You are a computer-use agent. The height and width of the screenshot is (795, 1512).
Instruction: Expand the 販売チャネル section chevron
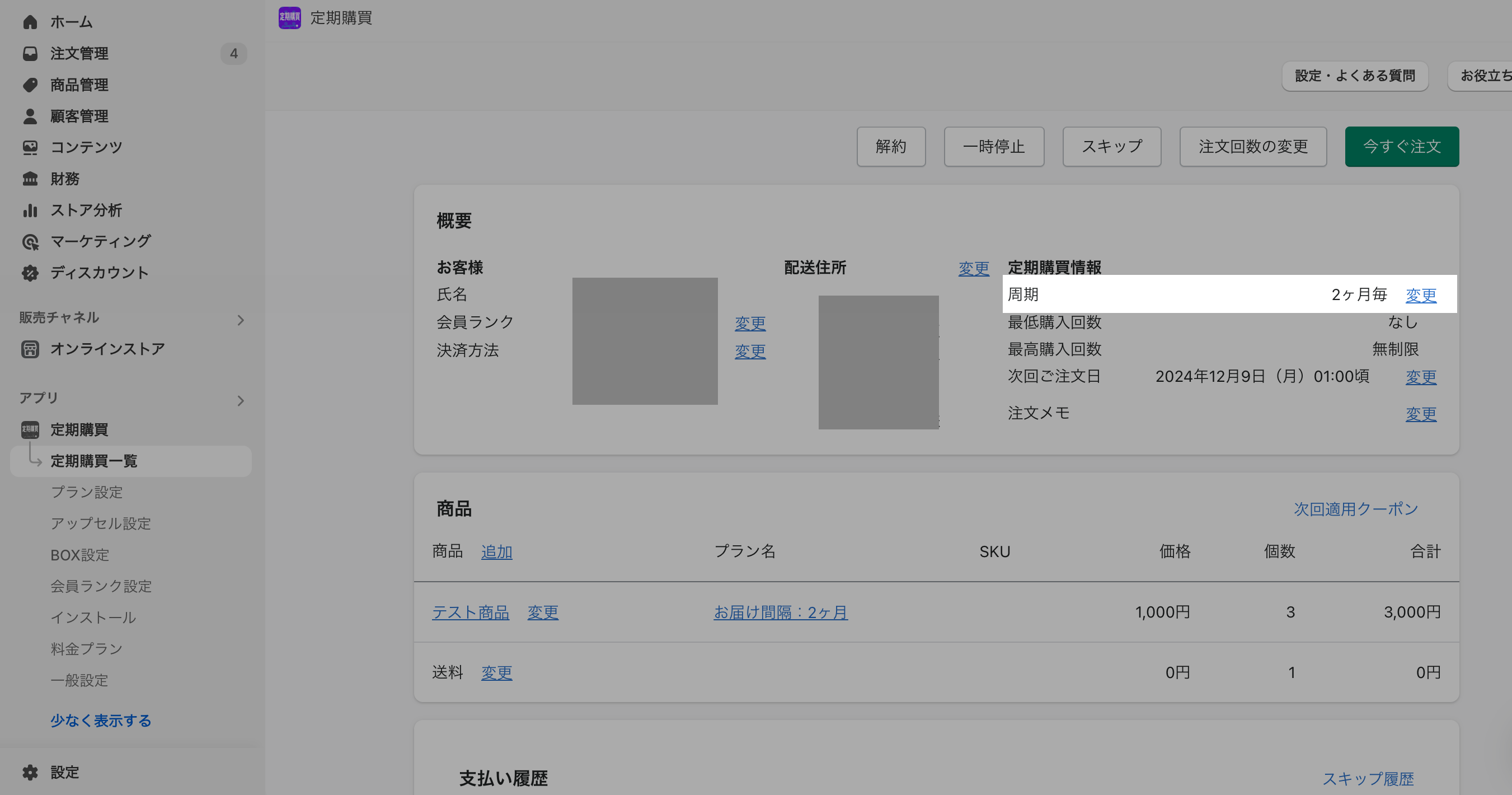click(x=240, y=320)
